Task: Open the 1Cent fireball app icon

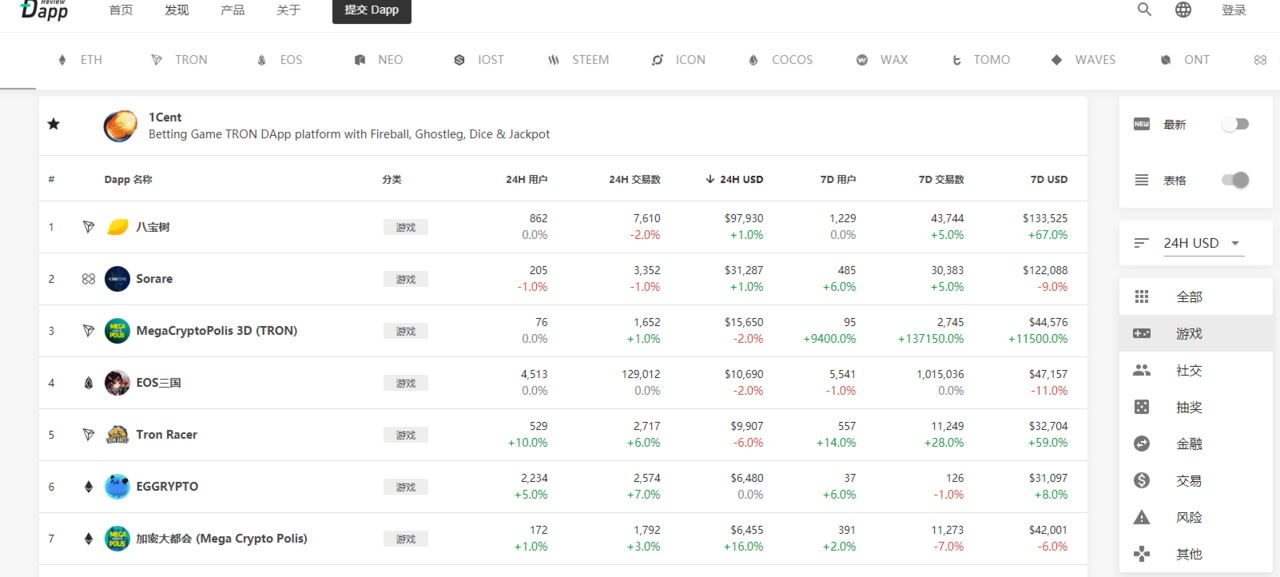Action: [x=120, y=126]
